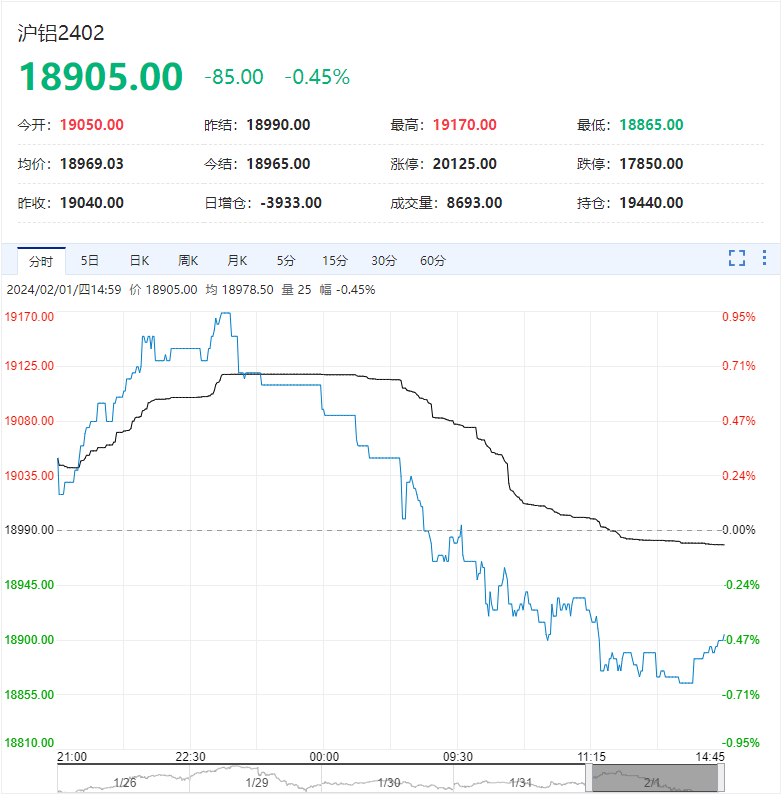View the 15分 interval chart
The height and width of the screenshot is (795, 782).
point(334,261)
